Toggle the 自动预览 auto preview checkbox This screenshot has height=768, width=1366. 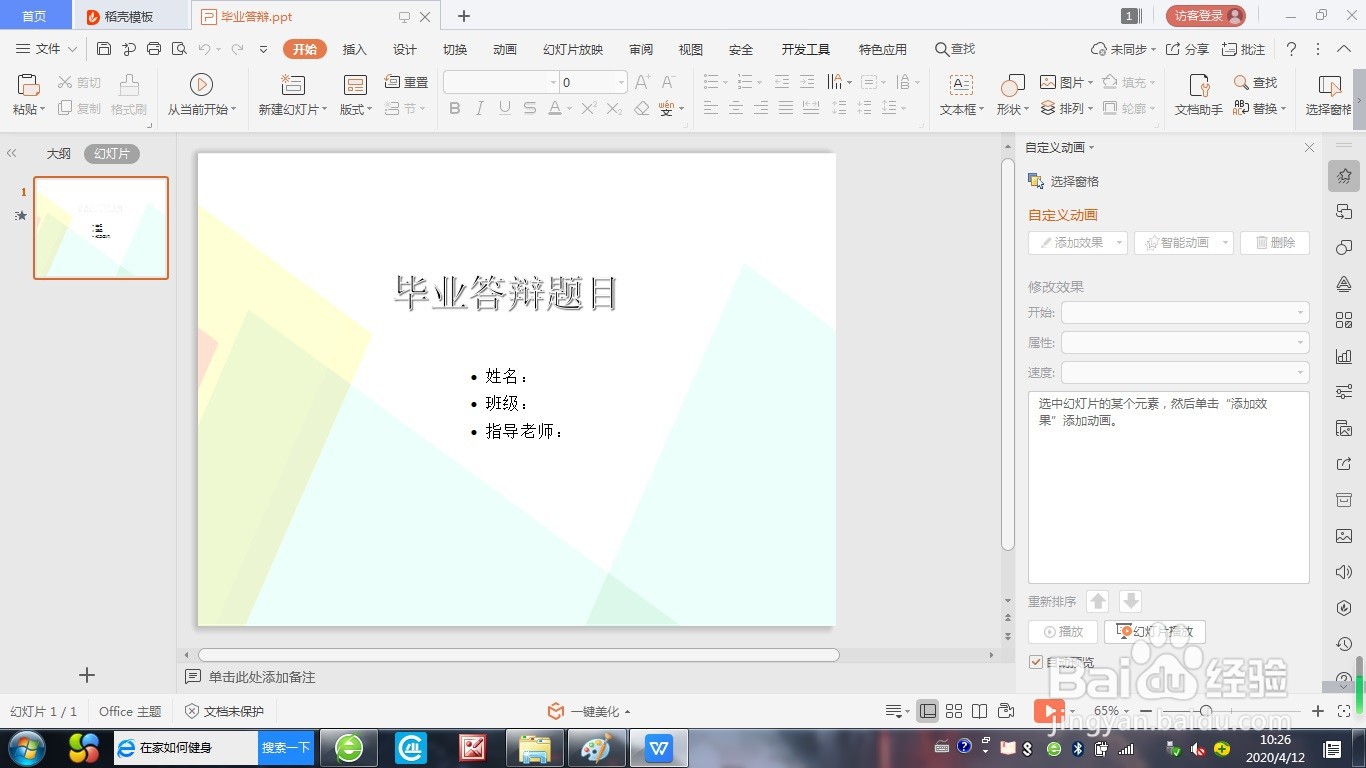tap(1035, 662)
